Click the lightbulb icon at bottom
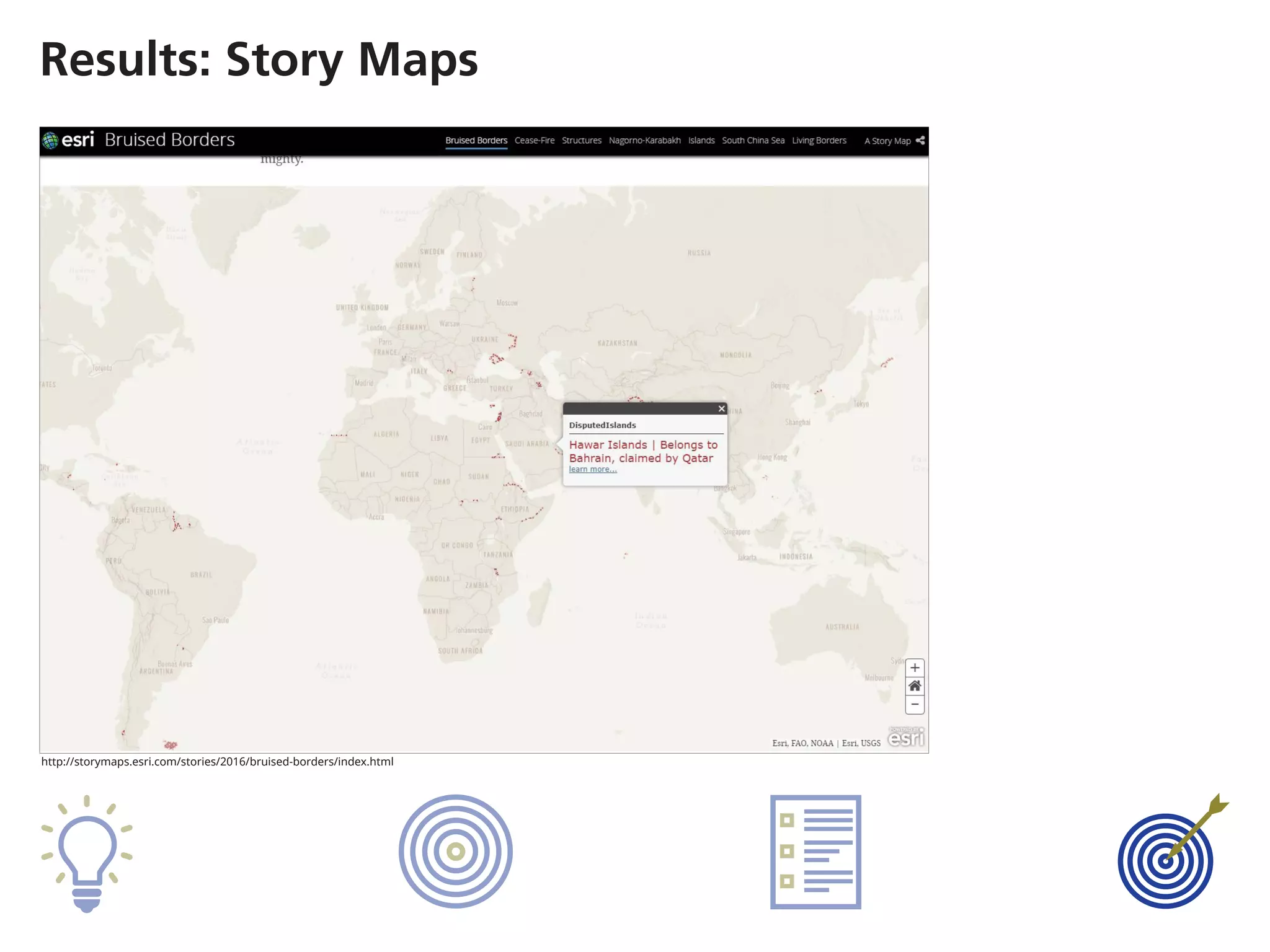 coord(87,853)
